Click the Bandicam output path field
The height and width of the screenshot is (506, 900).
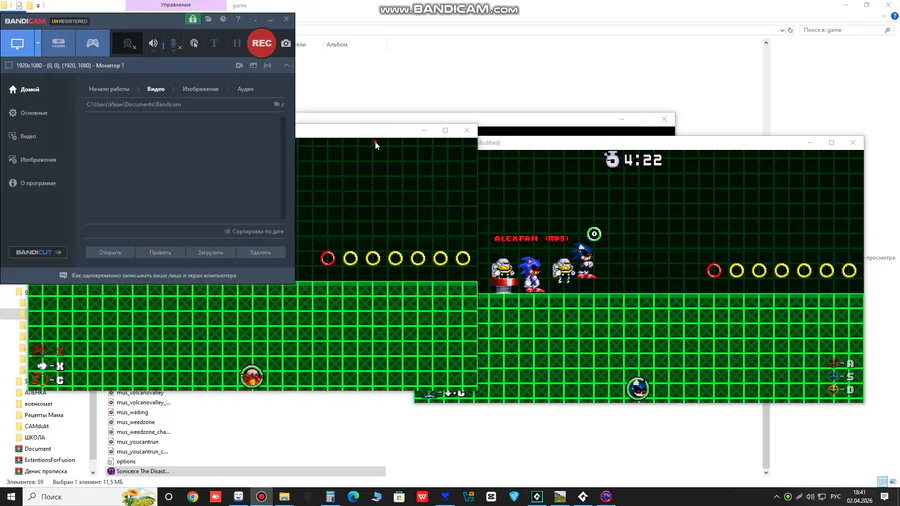[178, 104]
